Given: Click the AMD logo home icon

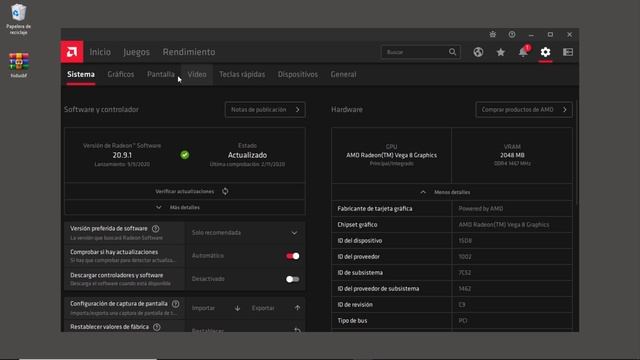Looking at the screenshot, I should point(72,52).
